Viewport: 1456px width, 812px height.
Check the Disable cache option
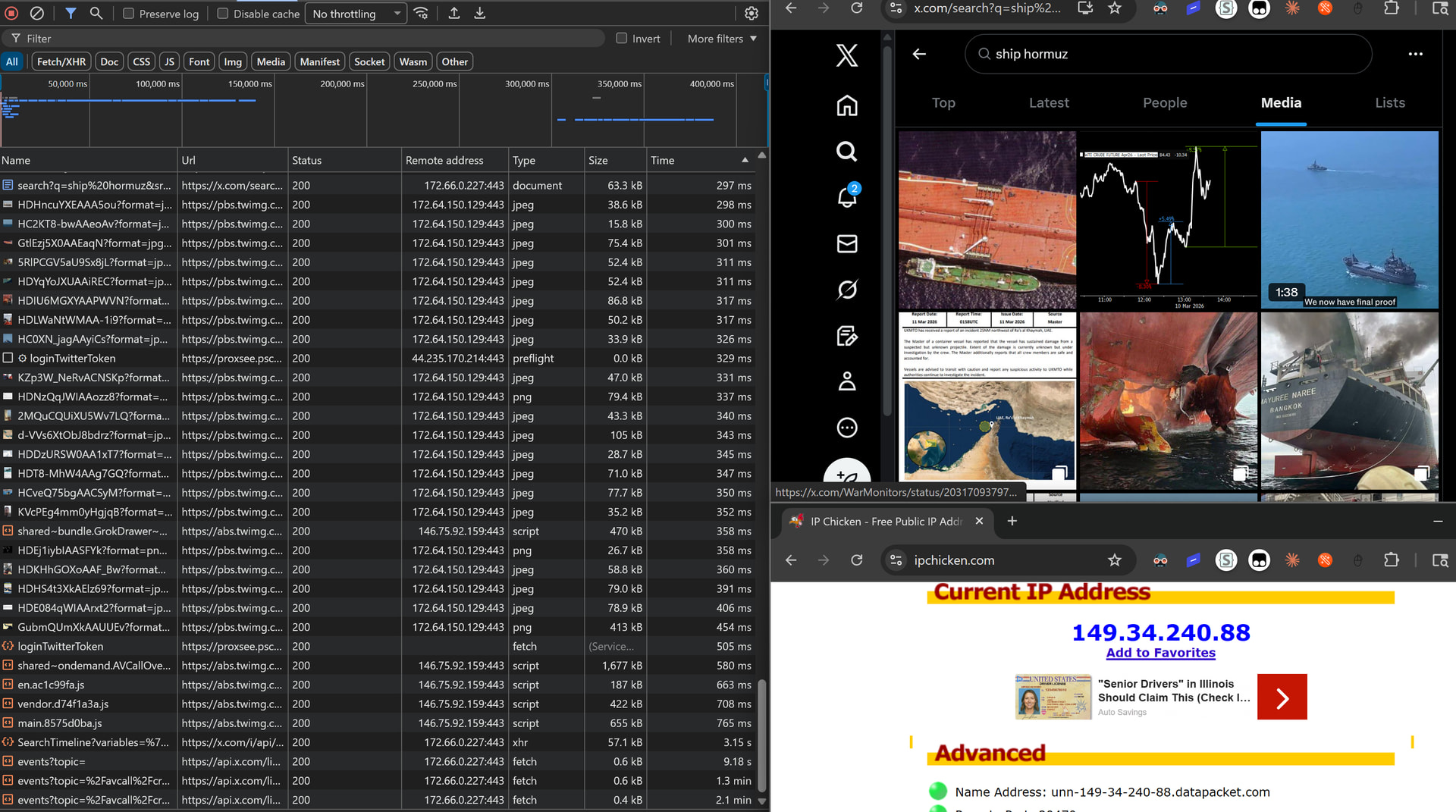click(223, 14)
